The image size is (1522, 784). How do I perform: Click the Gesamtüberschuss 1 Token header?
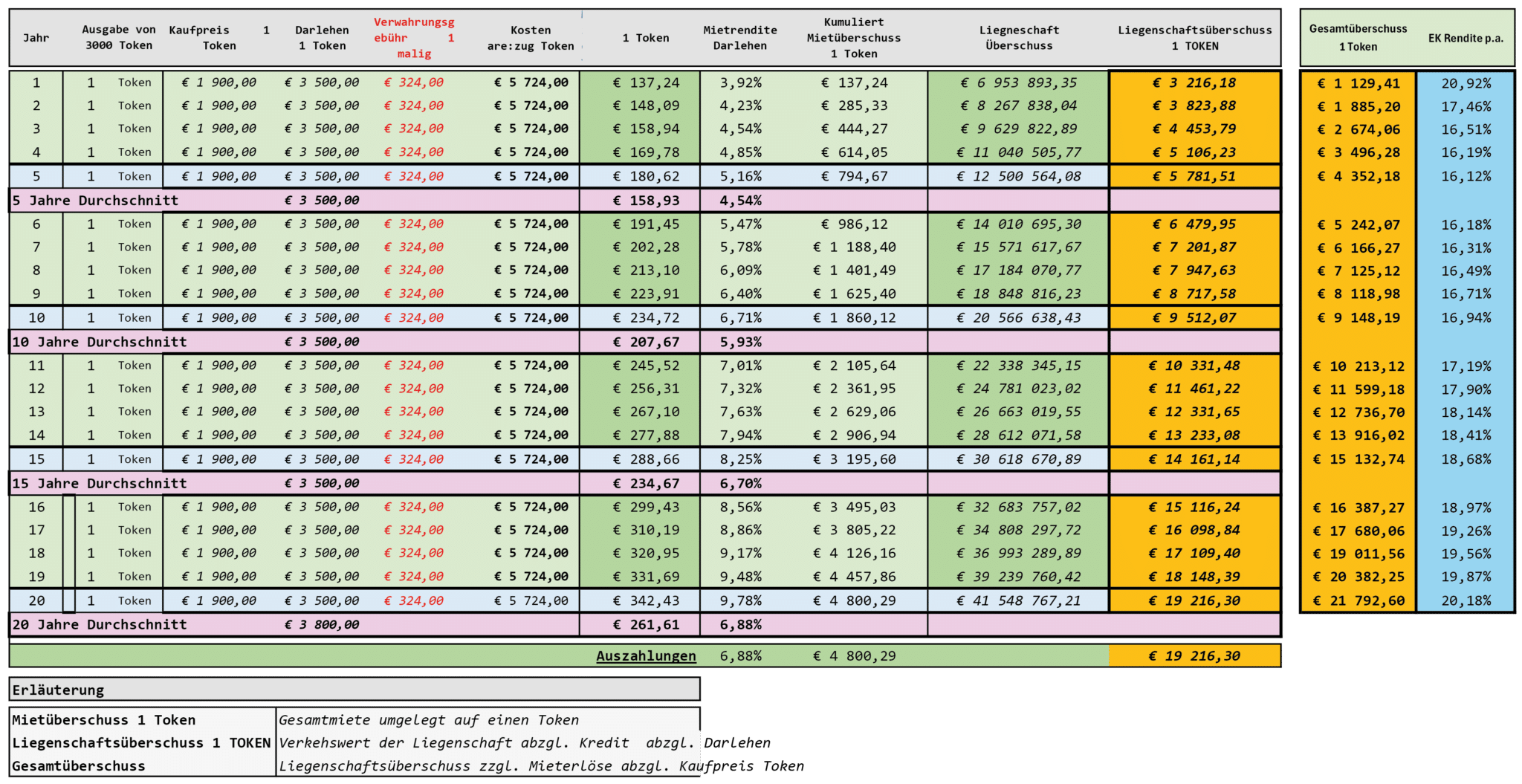tap(1358, 38)
